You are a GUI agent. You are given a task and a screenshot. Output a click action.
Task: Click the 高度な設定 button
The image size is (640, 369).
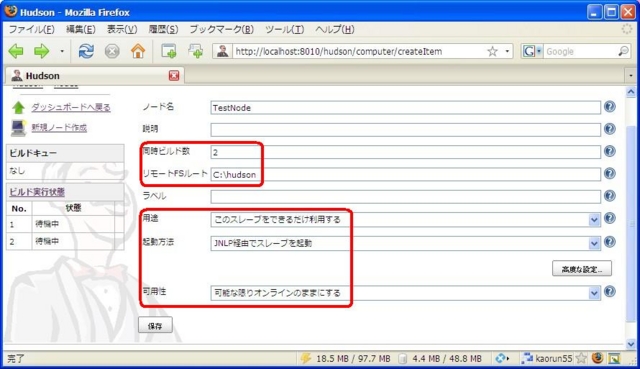(582, 269)
